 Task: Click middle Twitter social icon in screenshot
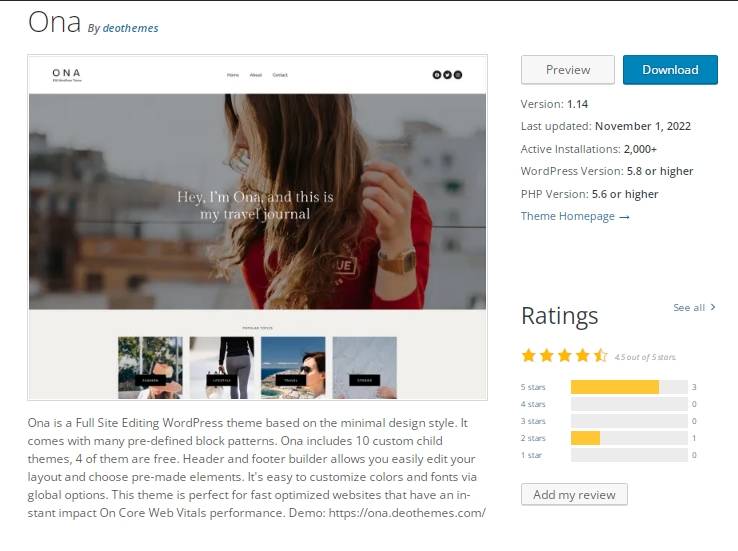(x=447, y=74)
